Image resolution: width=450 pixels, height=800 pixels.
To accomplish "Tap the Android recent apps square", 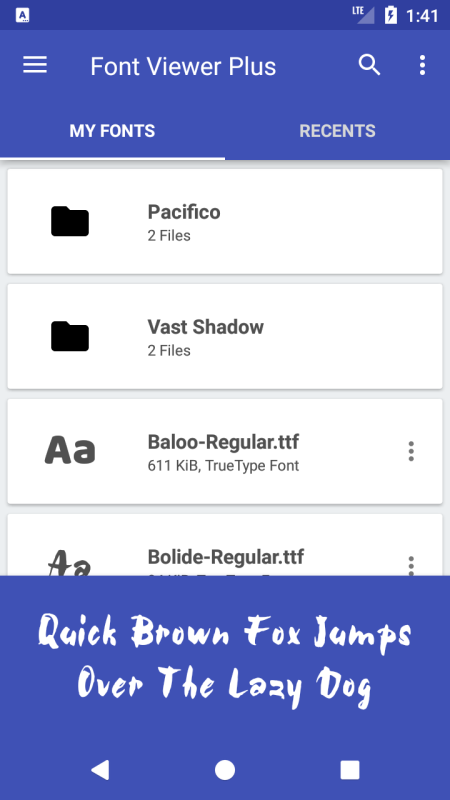I will [x=350, y=770].
